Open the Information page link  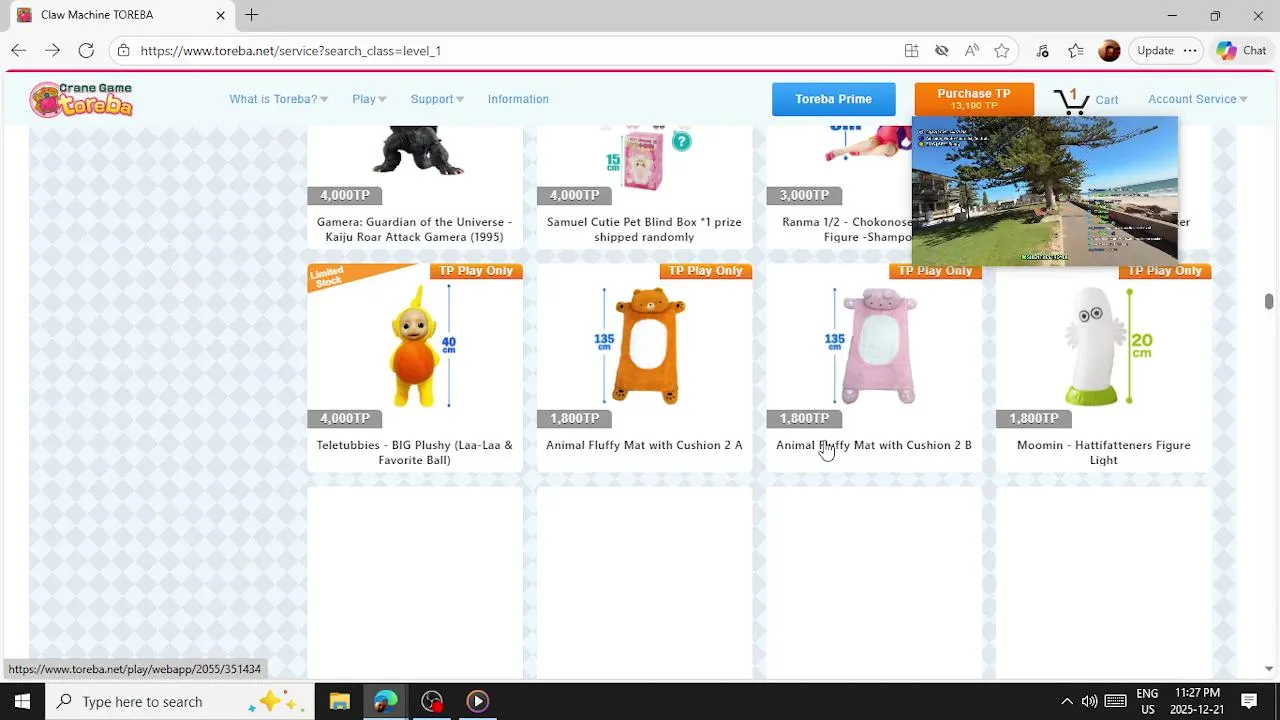pos(518,99)
